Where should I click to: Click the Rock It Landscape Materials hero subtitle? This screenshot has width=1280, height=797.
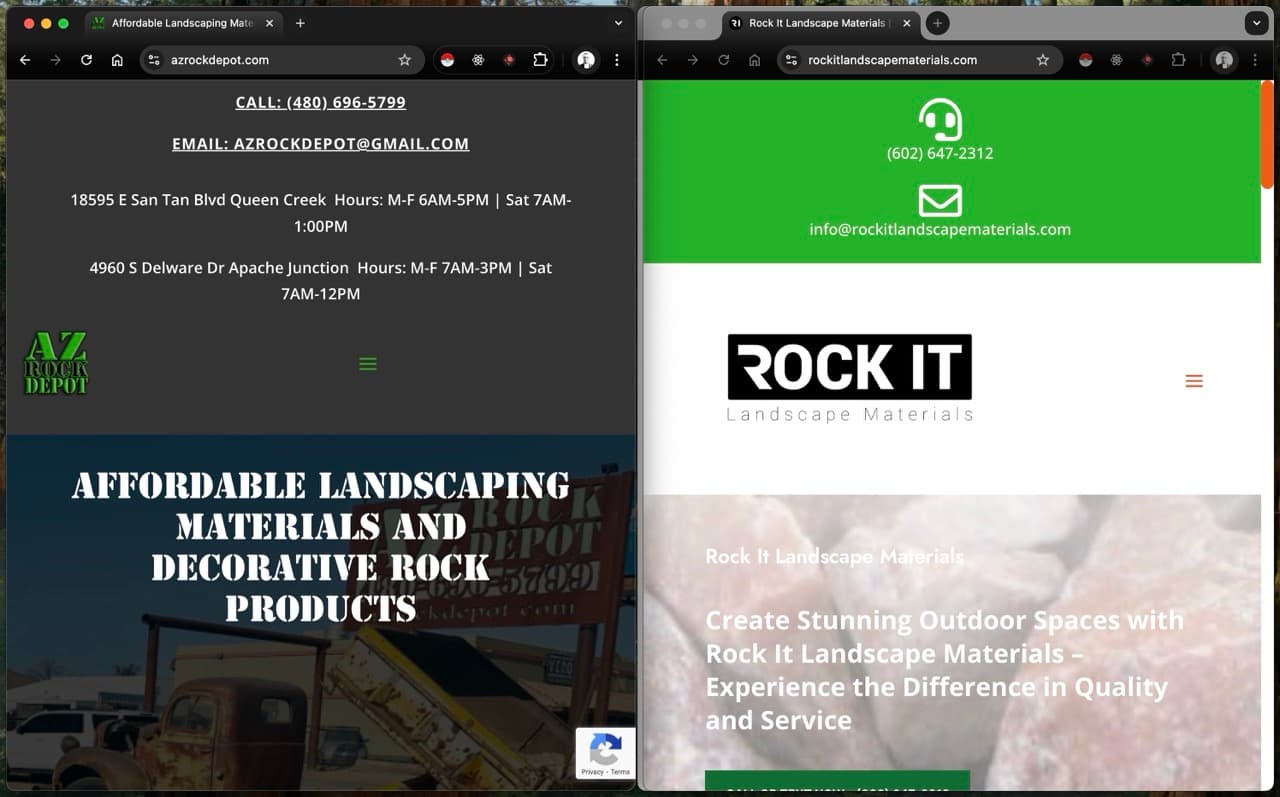(x=834, y=556)
